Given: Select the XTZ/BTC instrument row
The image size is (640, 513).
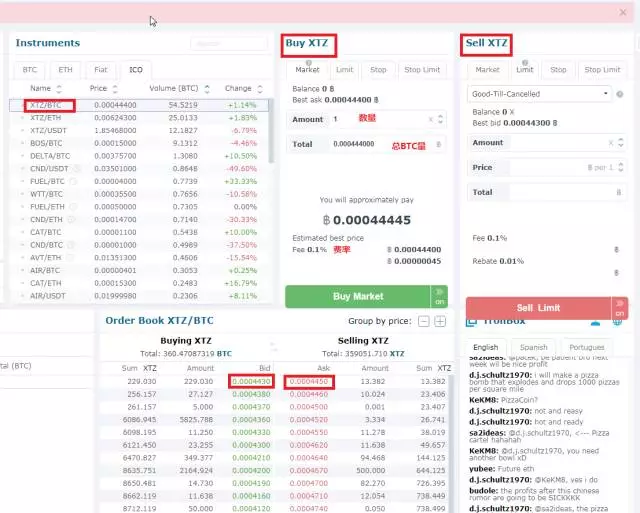Looking at the screenshot, I should pyautogui.click(x=139, y=105).
